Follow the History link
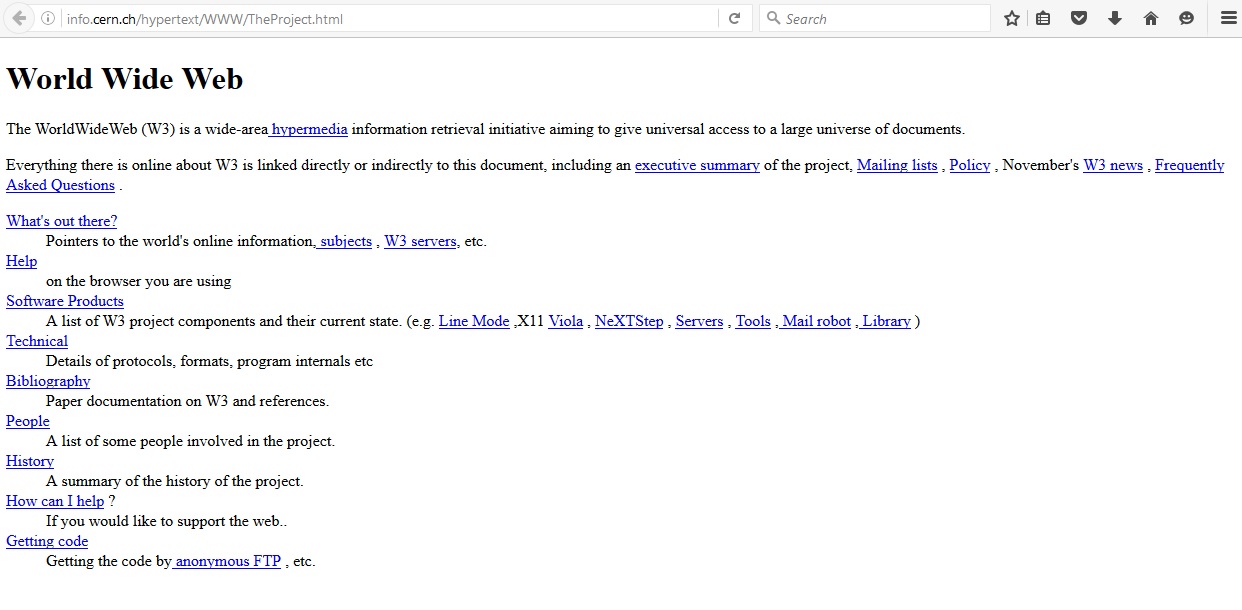Viewport: 1242px width, 610px height. click(x=30, y=461)
